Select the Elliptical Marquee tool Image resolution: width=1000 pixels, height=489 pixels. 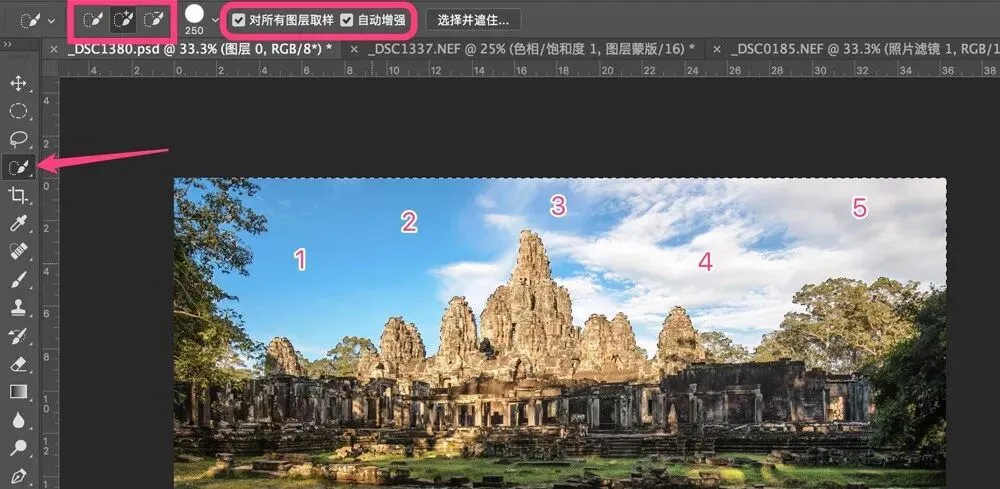(x=18, y=111)
